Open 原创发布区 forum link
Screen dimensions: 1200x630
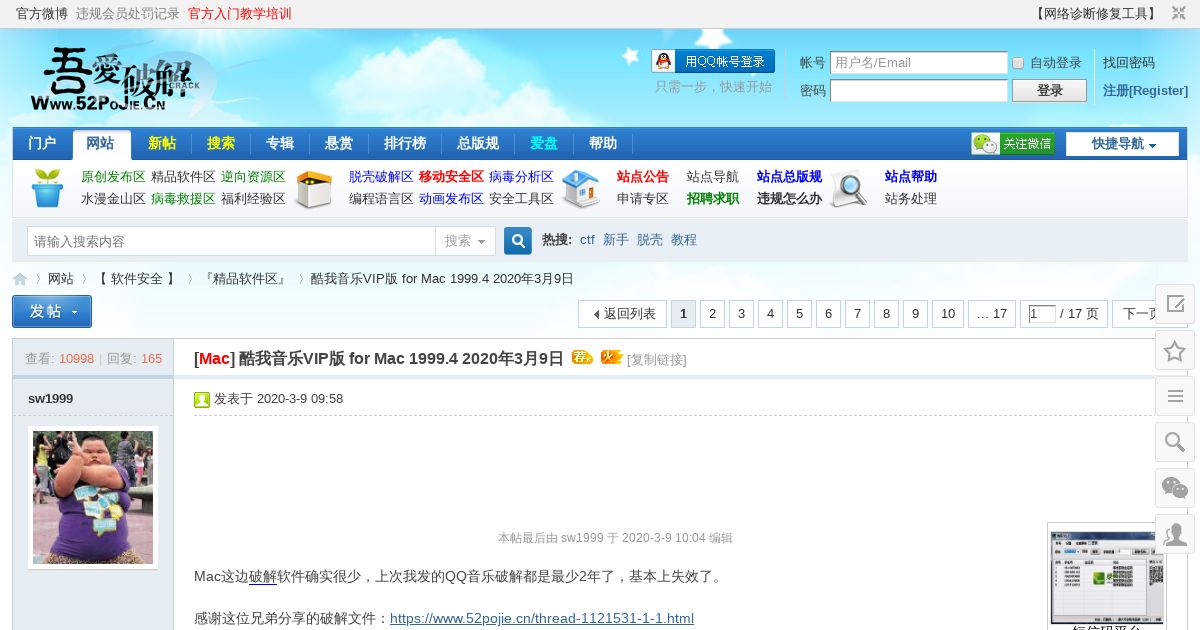pyautogui.click(x=113, y=177)
